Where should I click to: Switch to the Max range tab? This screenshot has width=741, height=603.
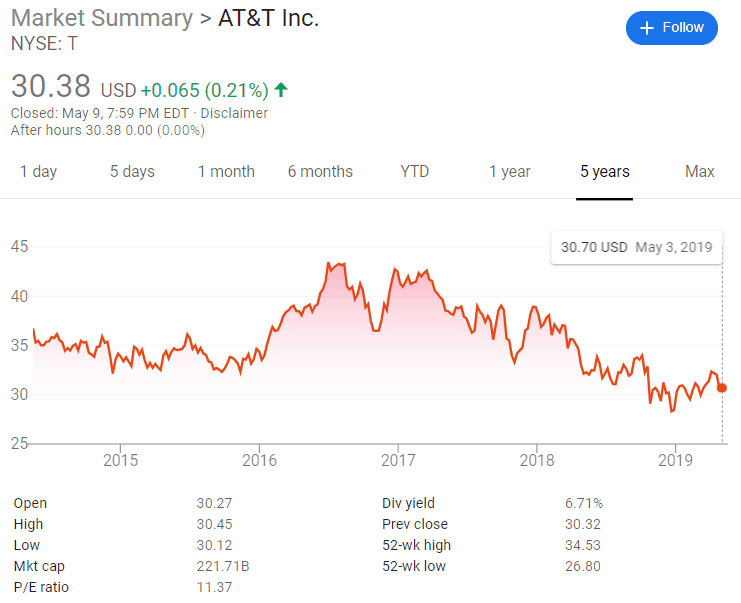[x=700, y=172]
